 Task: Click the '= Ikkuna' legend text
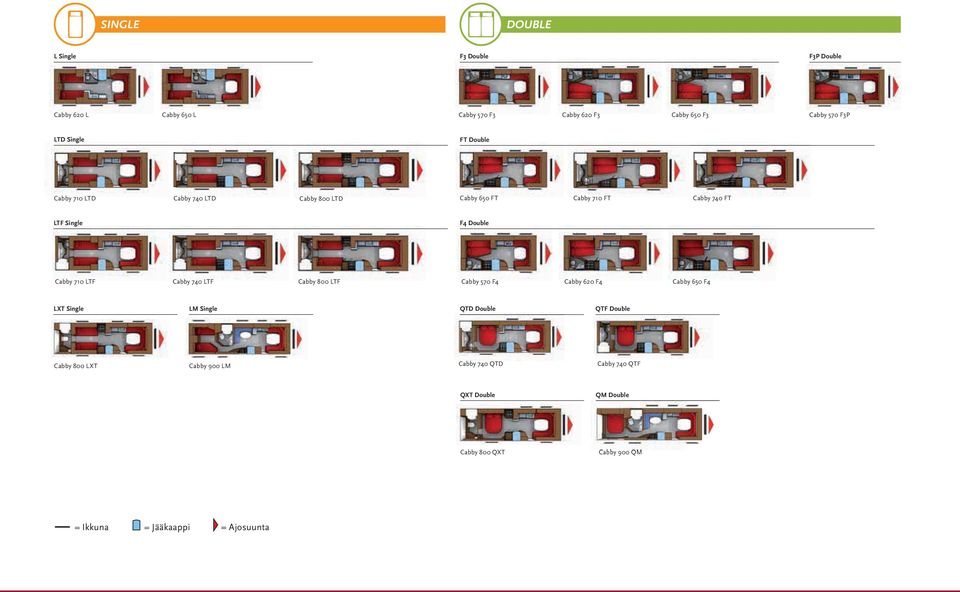(x=91, y=527)
